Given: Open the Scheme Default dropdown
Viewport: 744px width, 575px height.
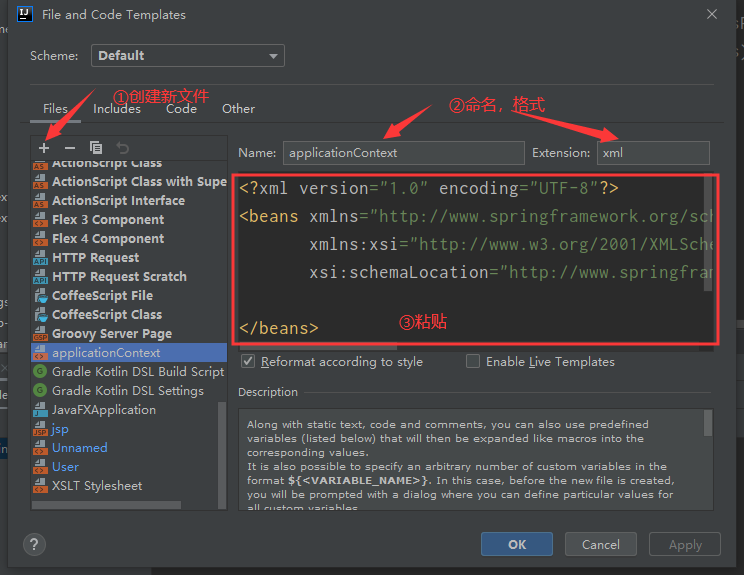Looking at the screenshot, I should pos(188,56).
